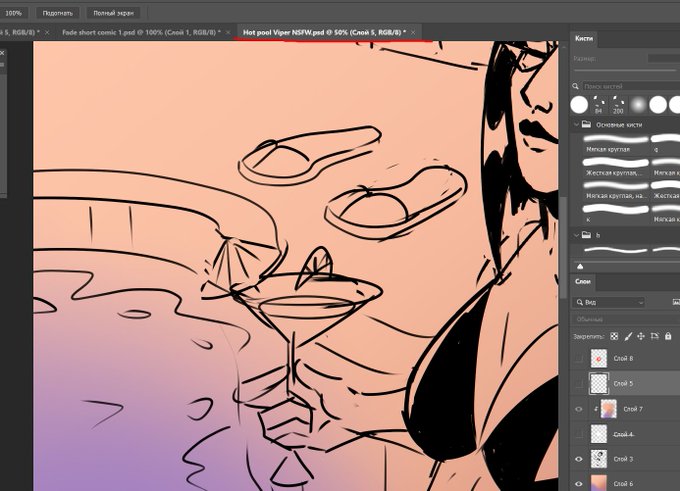
Task: Click the 100% zoom button
Action: coord(13,13)
